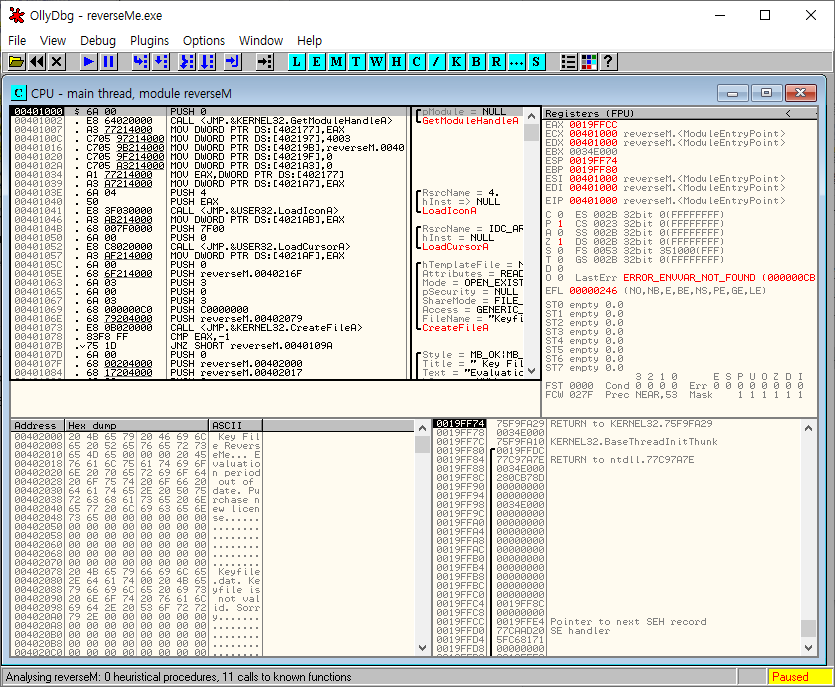This screenshot has width=835, height=687.
Task: Show the References window (R)
Action: (x=496, y=62)
